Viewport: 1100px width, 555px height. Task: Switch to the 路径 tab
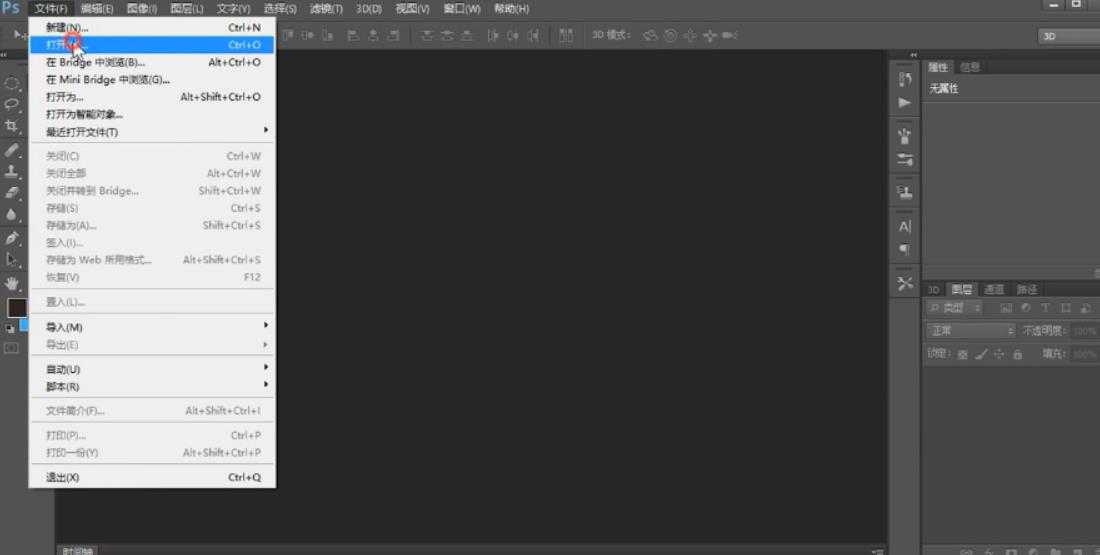(1026, 289)
